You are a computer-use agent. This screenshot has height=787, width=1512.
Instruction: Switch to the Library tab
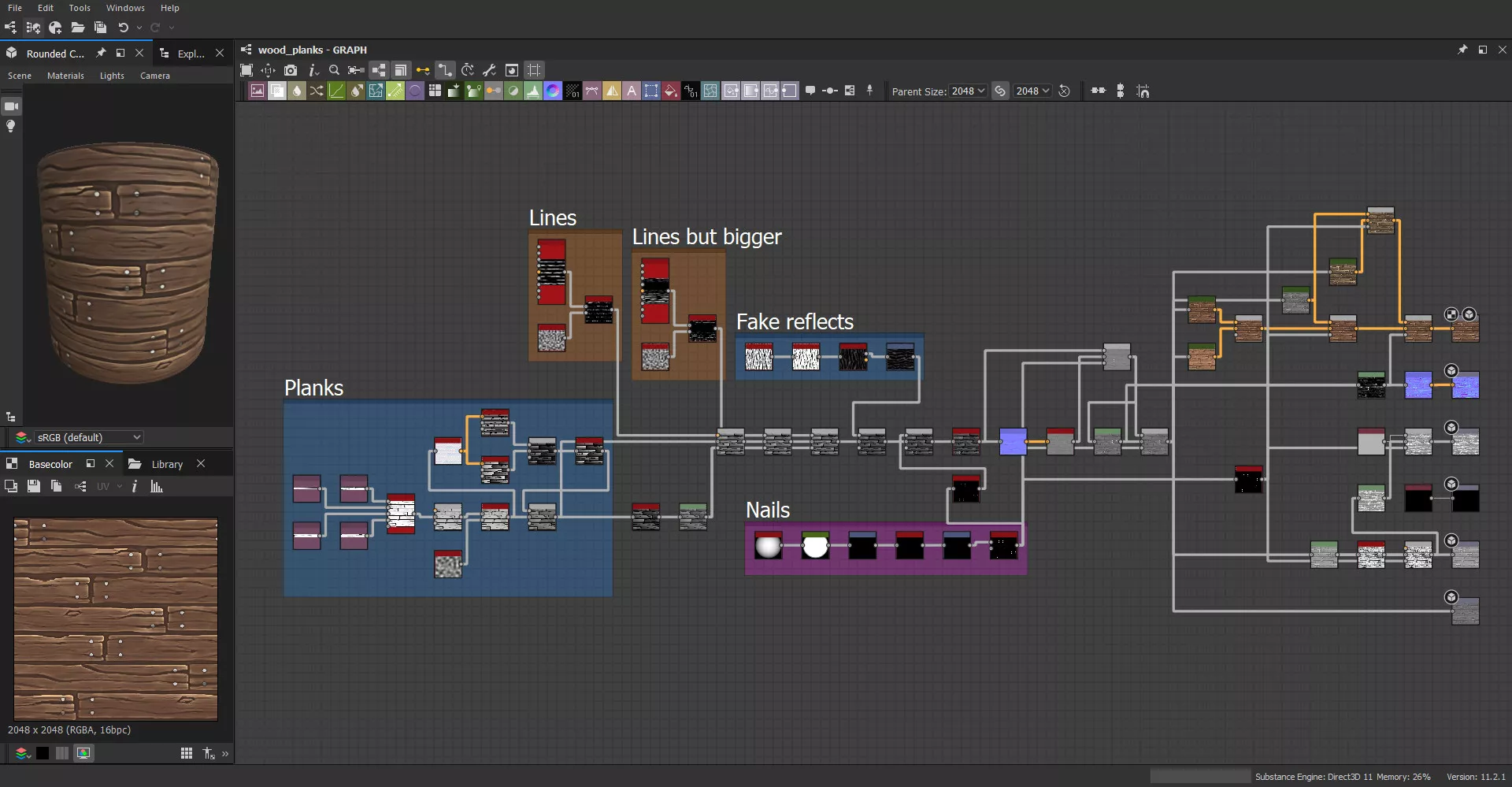point(166,464)
